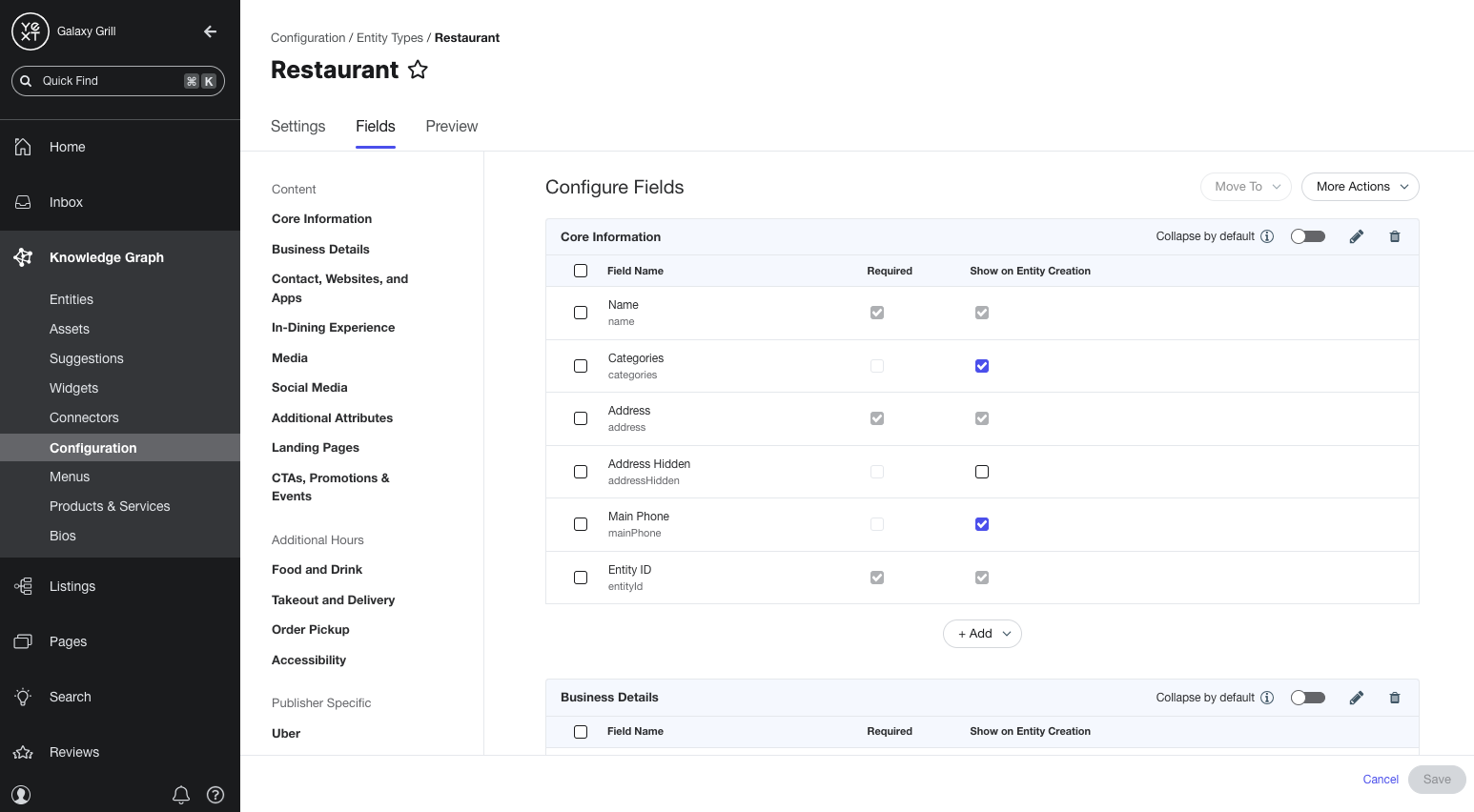Click the Search lightbulb icon
1474x812 pixels.
point(23,697)
